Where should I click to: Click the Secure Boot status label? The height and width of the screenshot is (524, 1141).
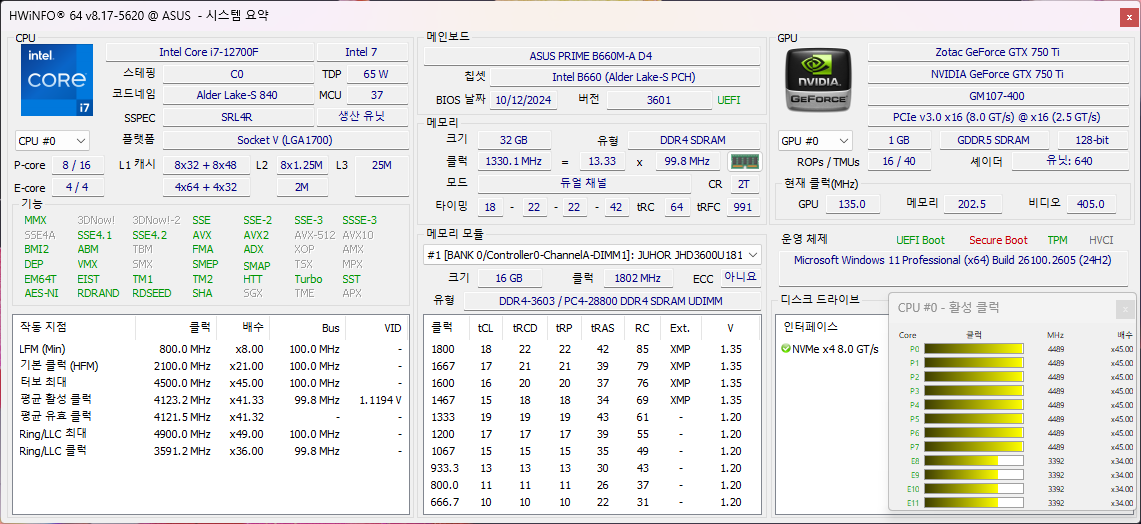click(x=998, y=239)
